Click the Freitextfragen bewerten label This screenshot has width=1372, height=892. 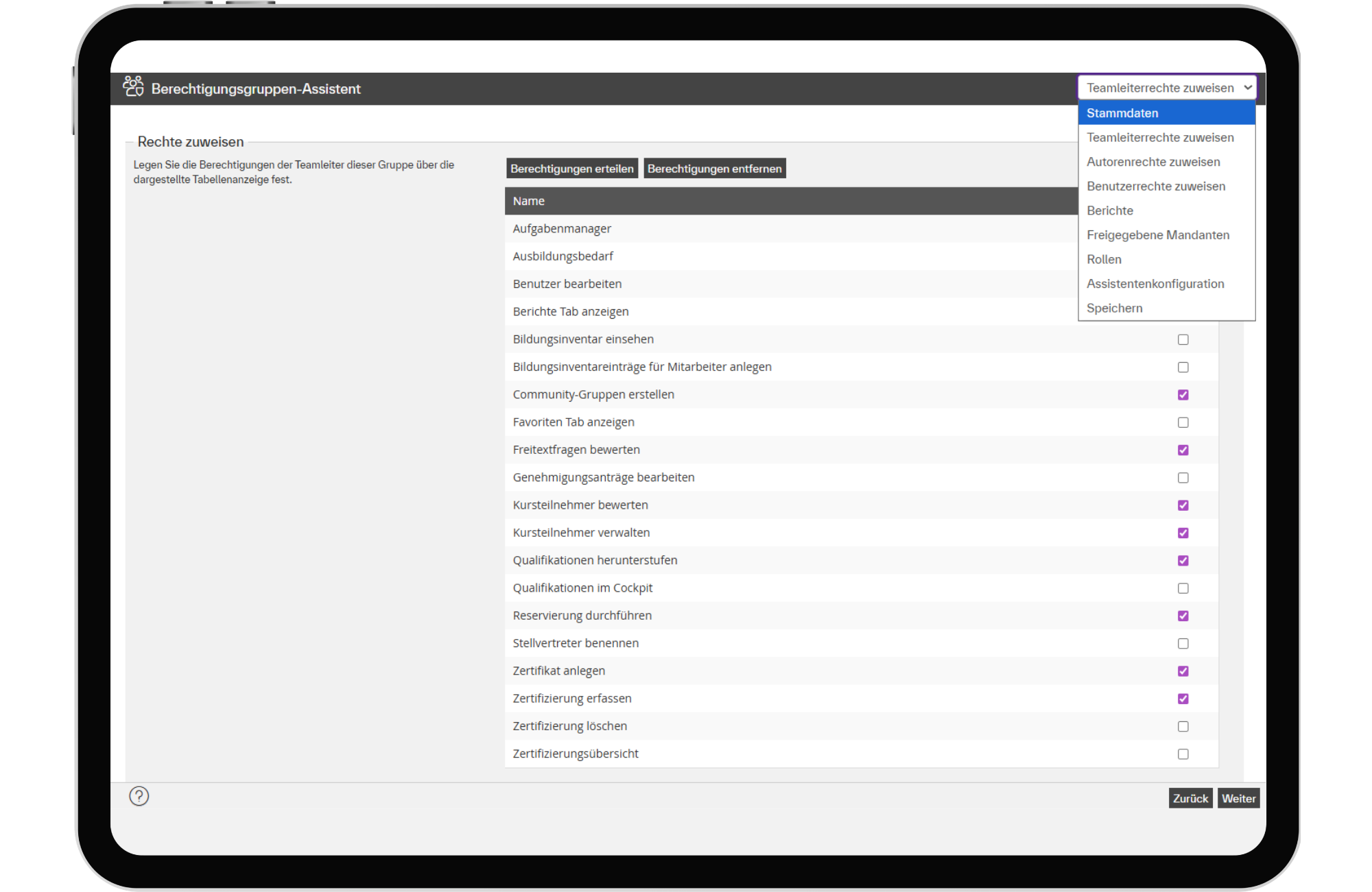tap(576, 450)
